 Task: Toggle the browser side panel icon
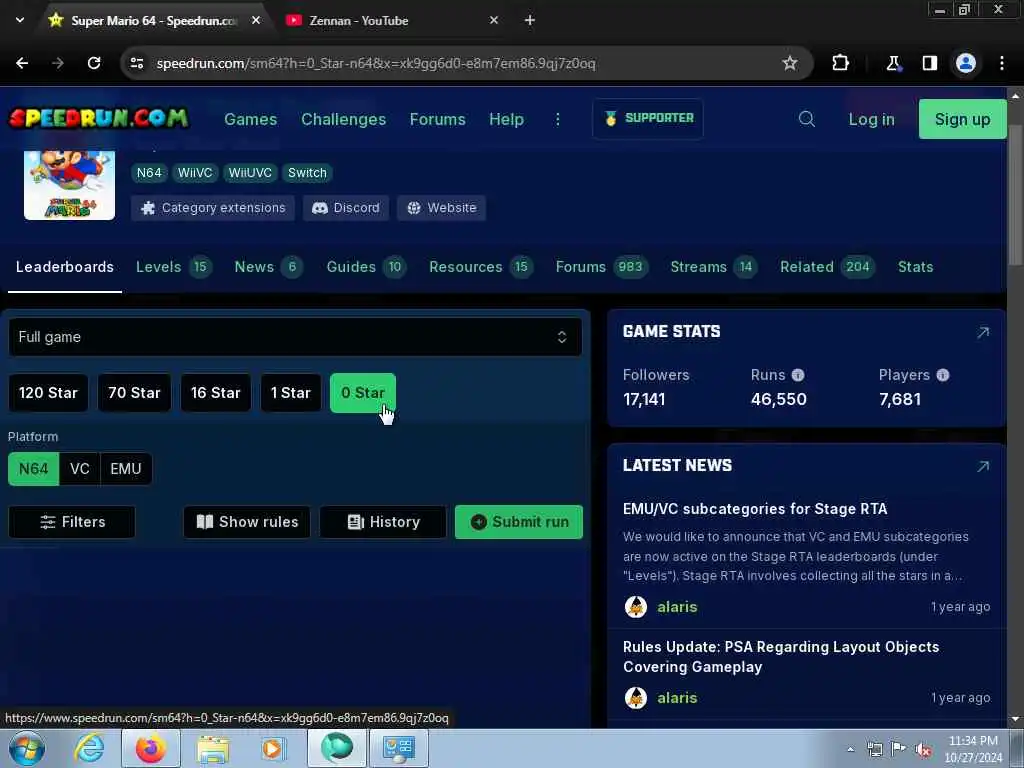[x=929, y=63]
